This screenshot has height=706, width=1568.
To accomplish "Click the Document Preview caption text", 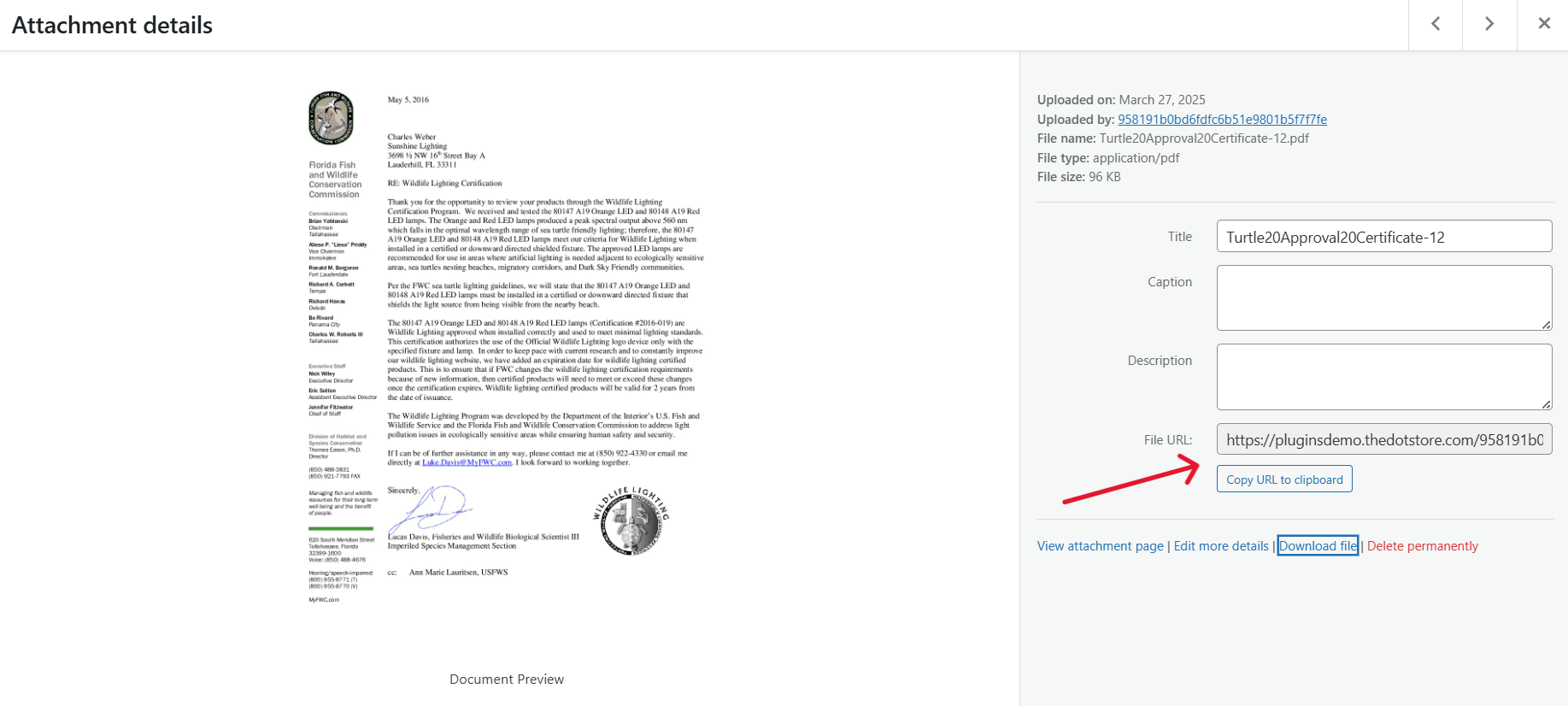I will tap(507, 680).
